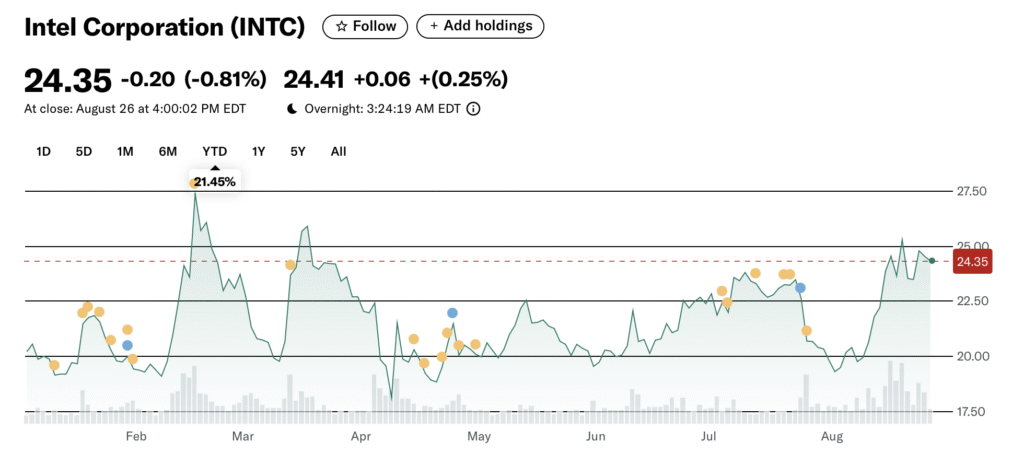Click the info icon beside Overnight time
The width and height of the screenshot is (1024, 465).
coord(473,109)
